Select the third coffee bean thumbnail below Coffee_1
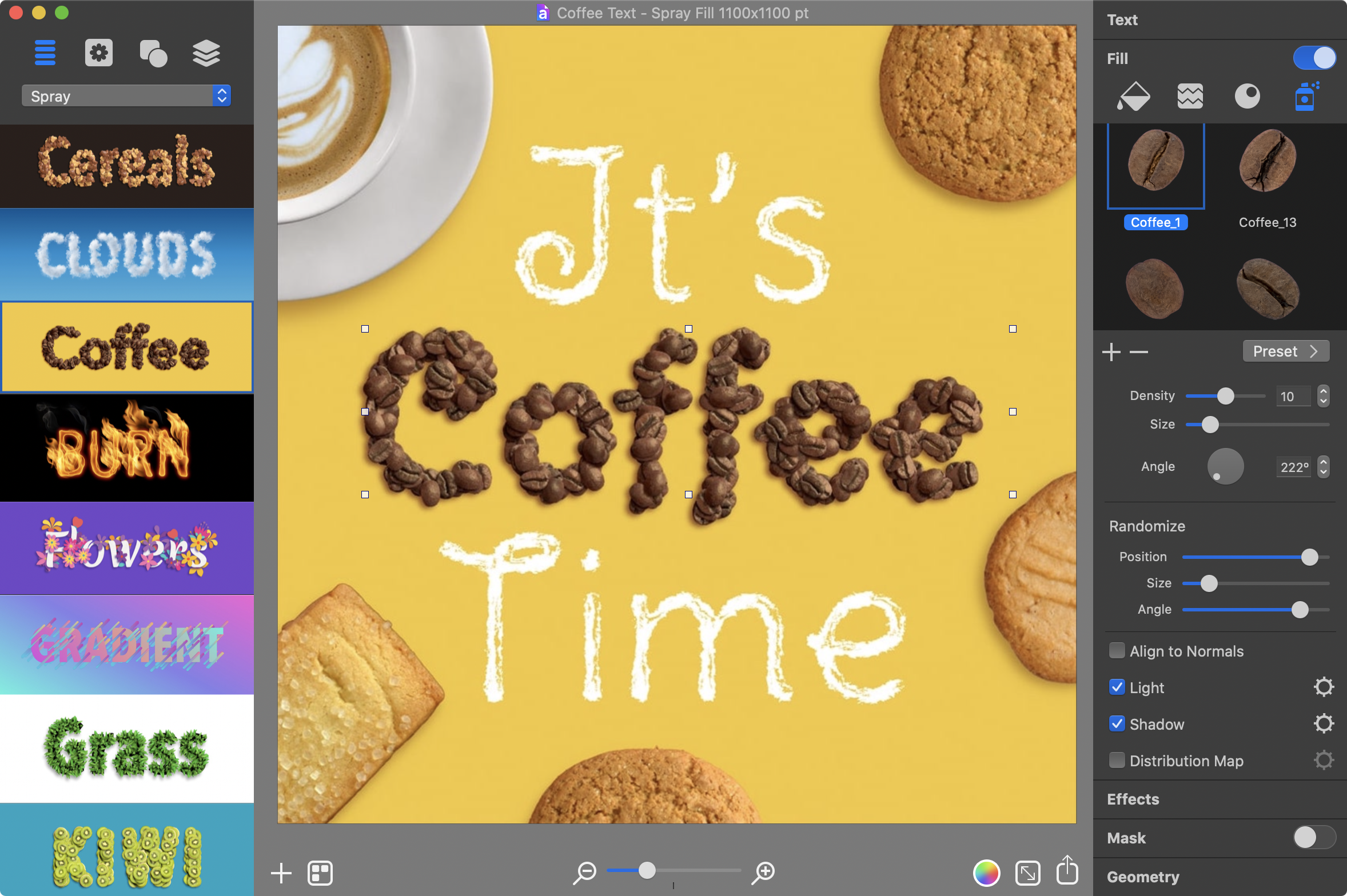This screenshot has height=896, width=1347. (x=1155, y=289)
